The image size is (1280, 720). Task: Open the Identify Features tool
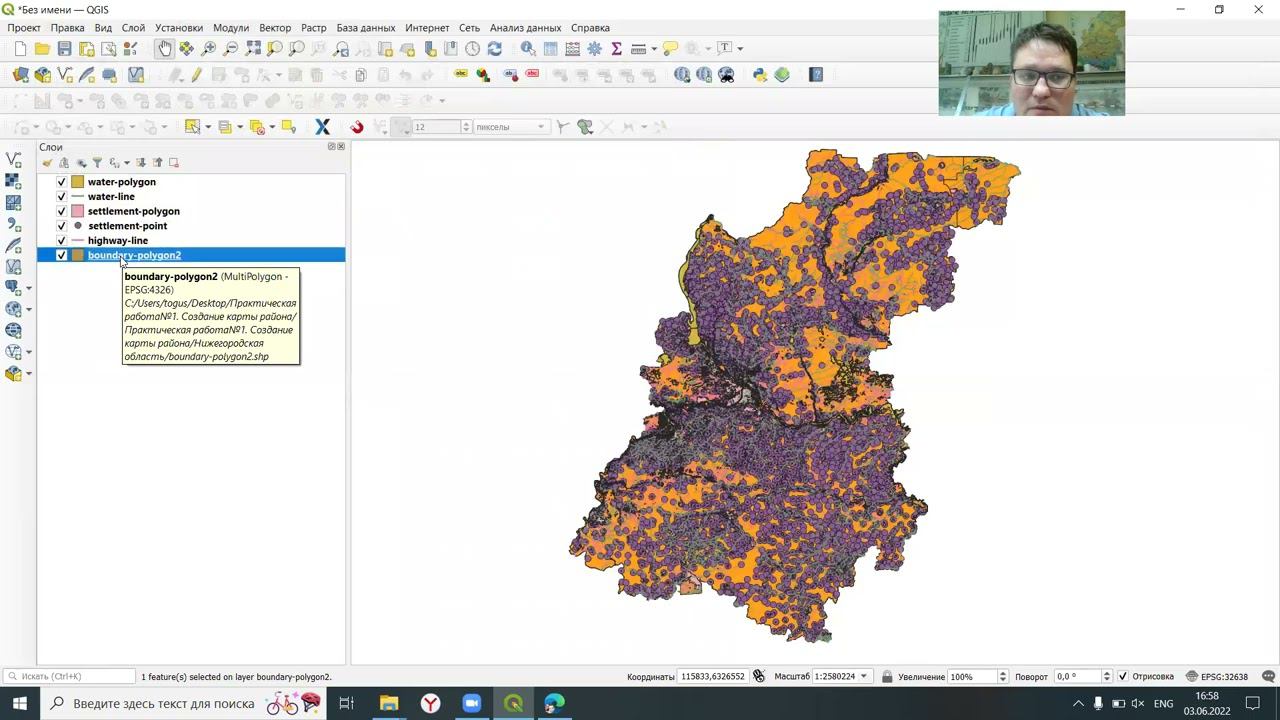[x=528, y=48]
